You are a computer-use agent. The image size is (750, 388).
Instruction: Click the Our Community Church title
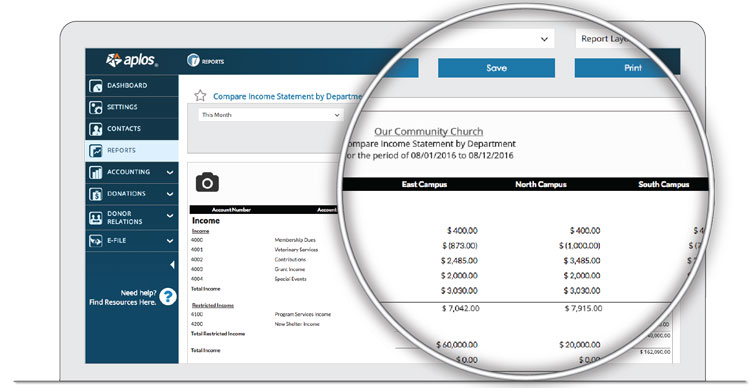pyautogui.click(x=429, y=132)
